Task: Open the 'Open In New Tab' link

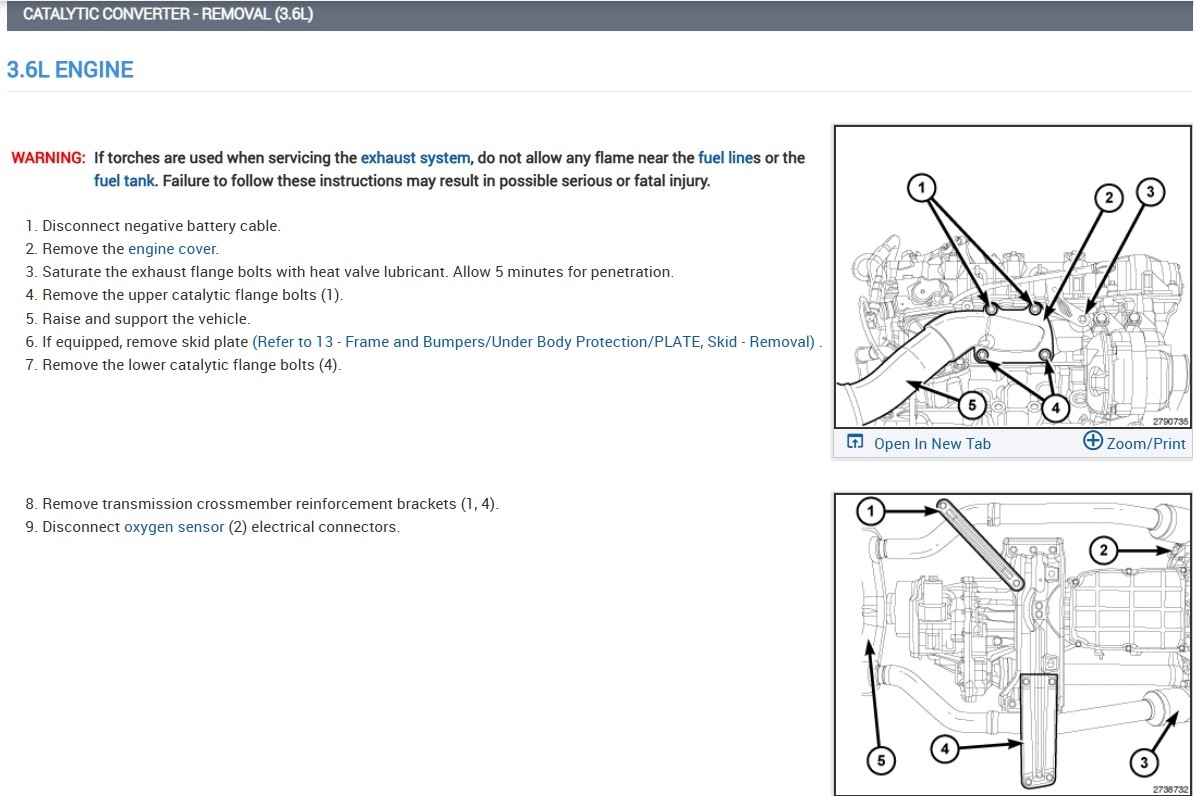Action: [x=932, y=443]
